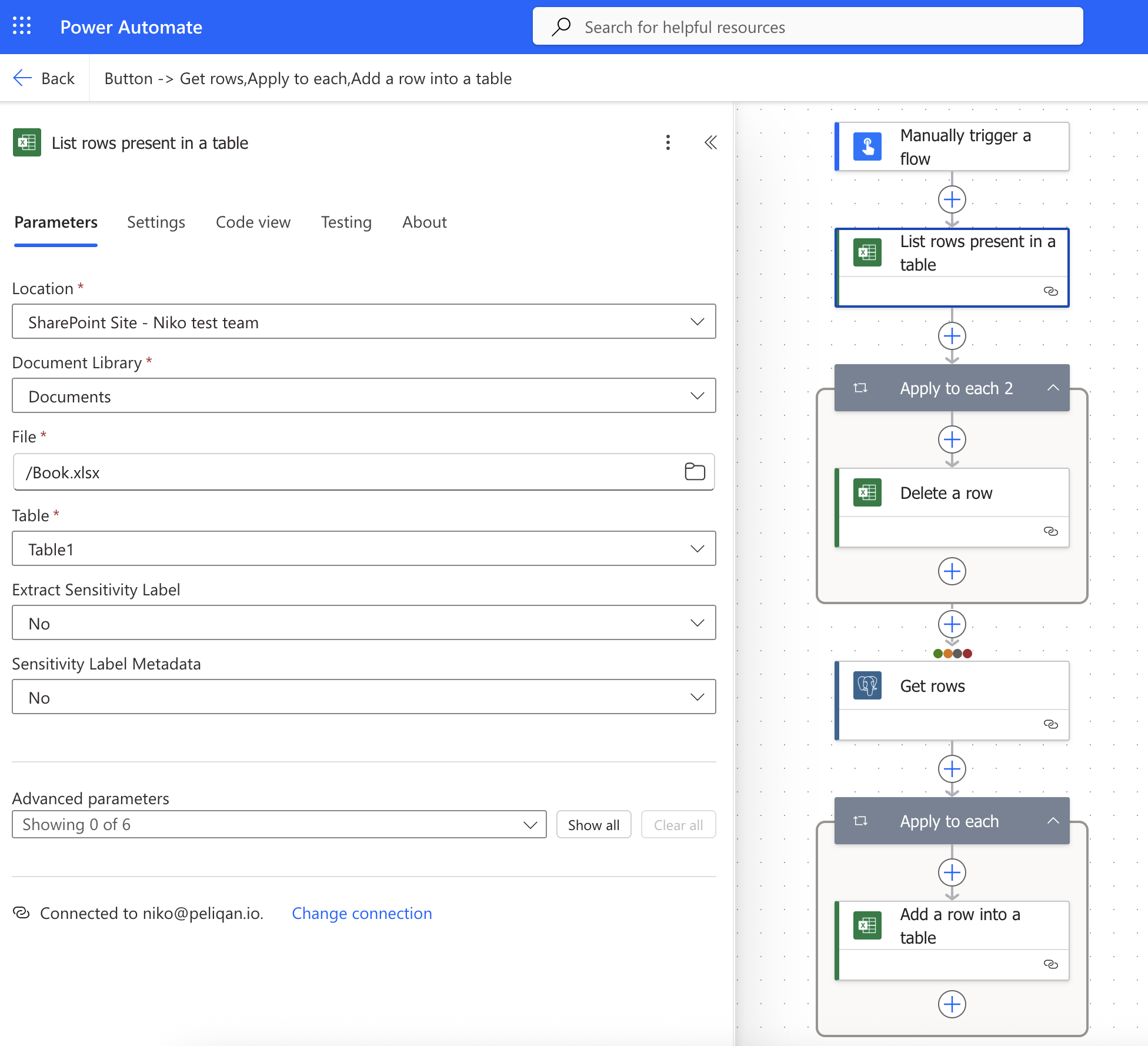Image resolution: width=1148 pixels, height=1046 pixels.
Task: Click the run-after colored dots above Get rows
Action: 952,654
